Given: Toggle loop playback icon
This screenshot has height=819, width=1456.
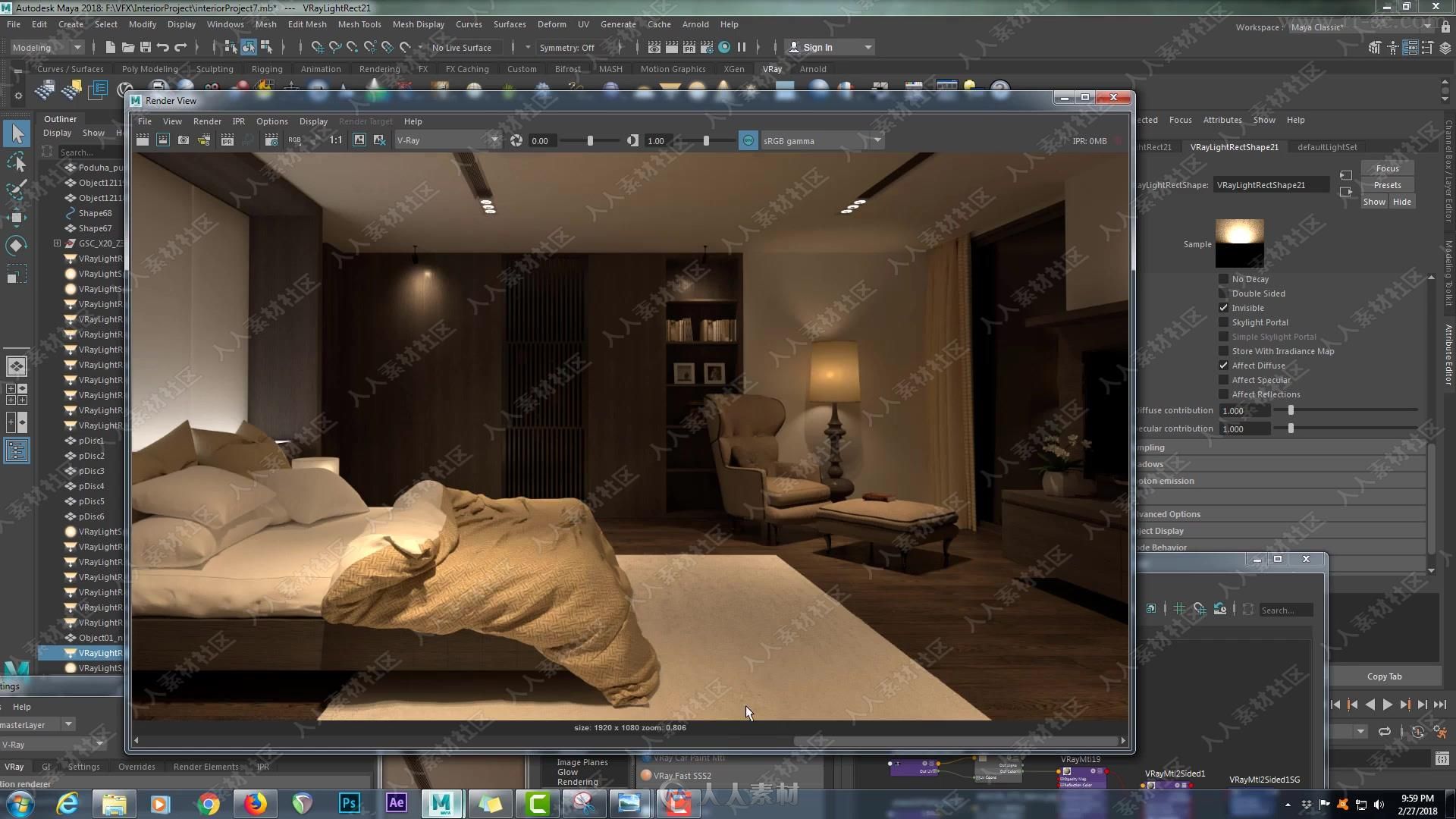Looking at the screenshot, I should (x=1385, y=732).
